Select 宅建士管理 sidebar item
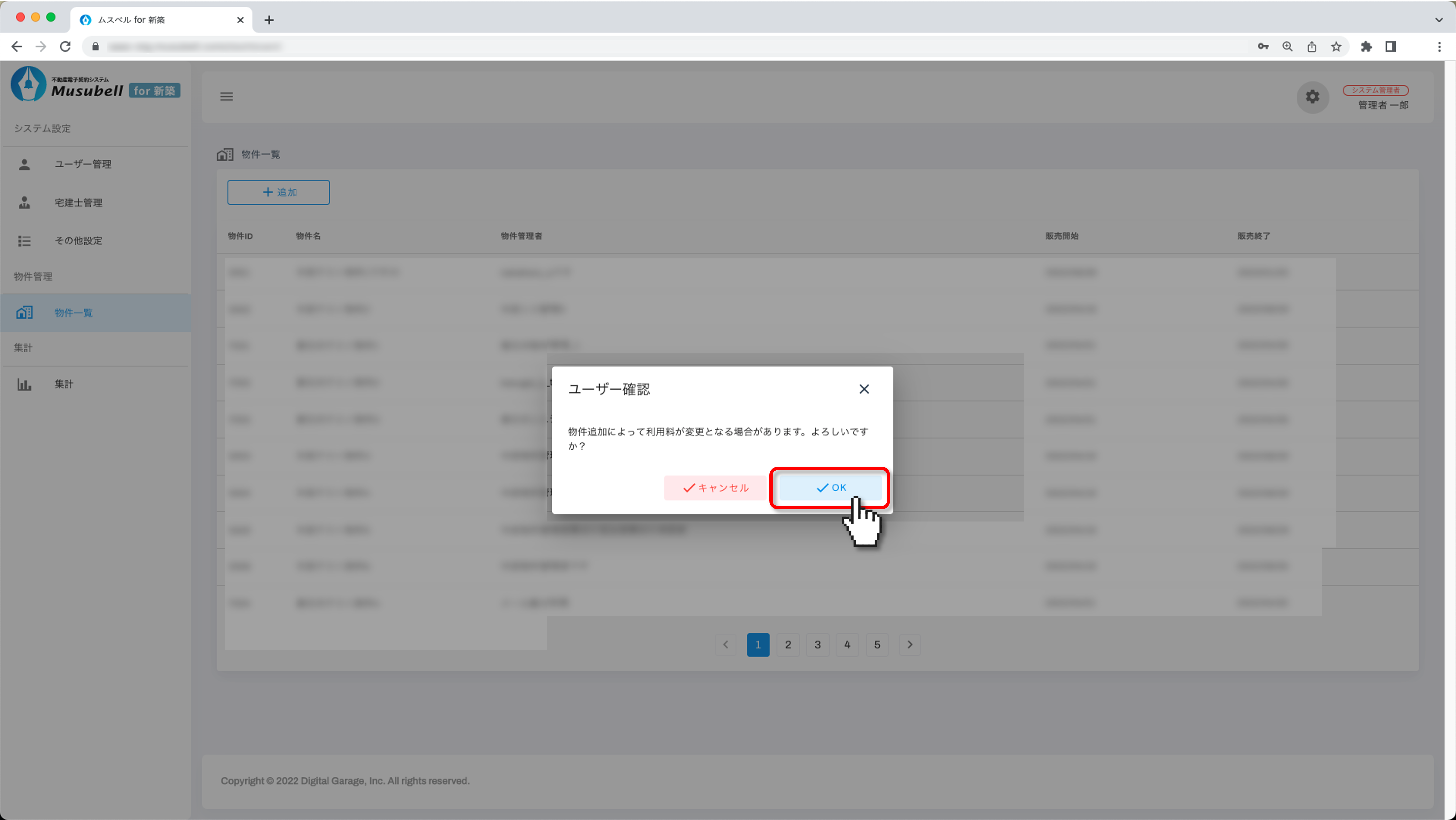1456x820 pixels. (78, 203)
